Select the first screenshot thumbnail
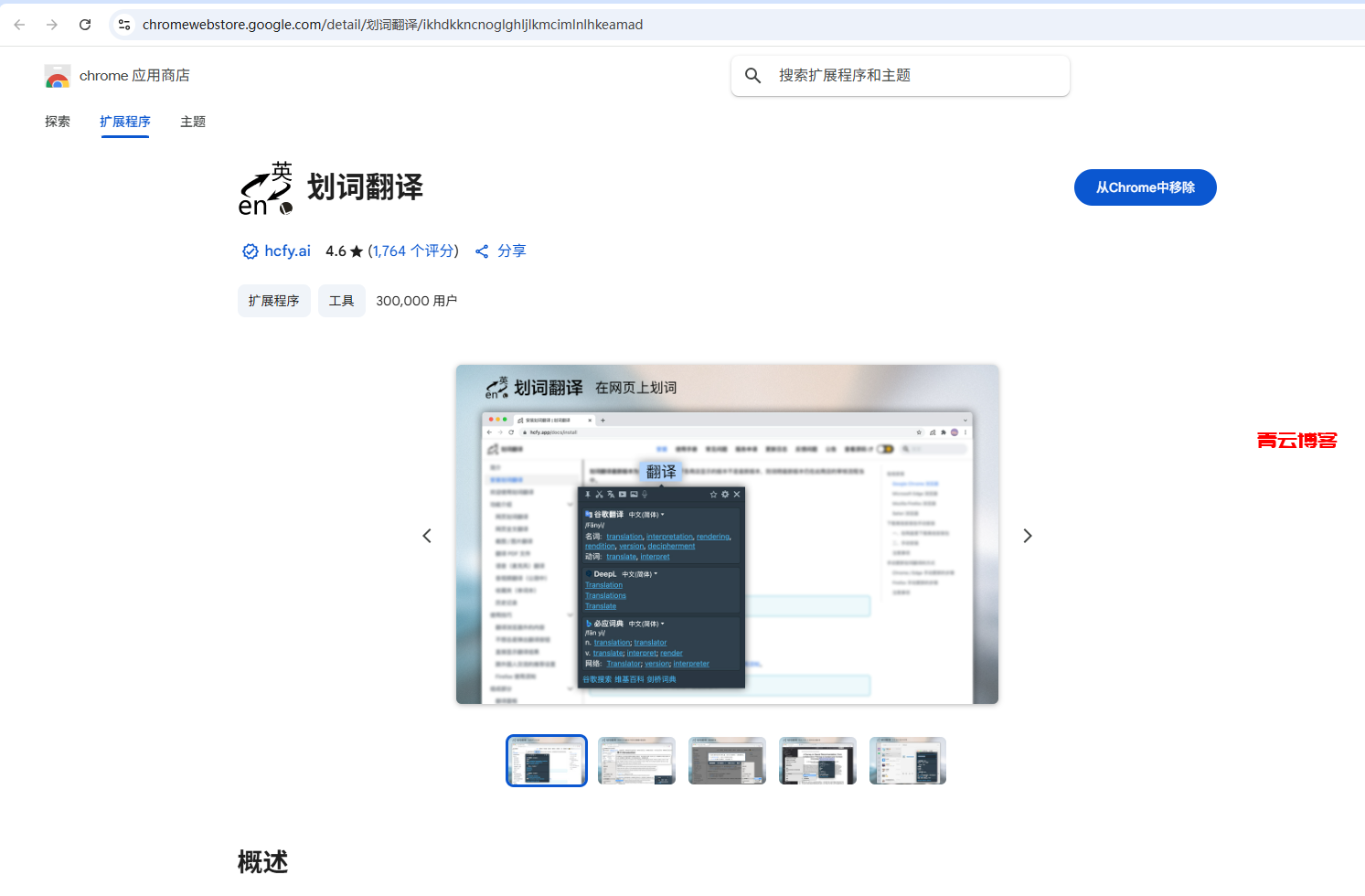Screen dimensions: 1365x896 (x=547, y=761)
